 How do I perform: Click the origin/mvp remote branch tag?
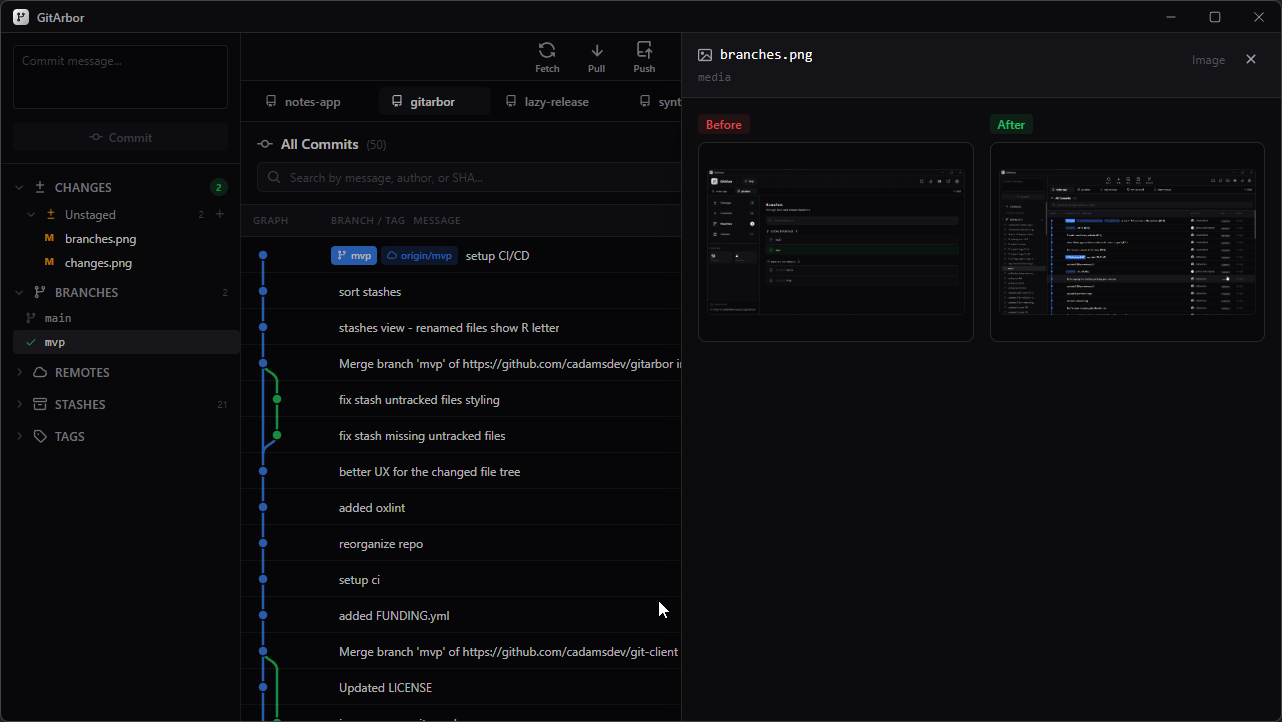pyautogui.click(x=419, y=256)
